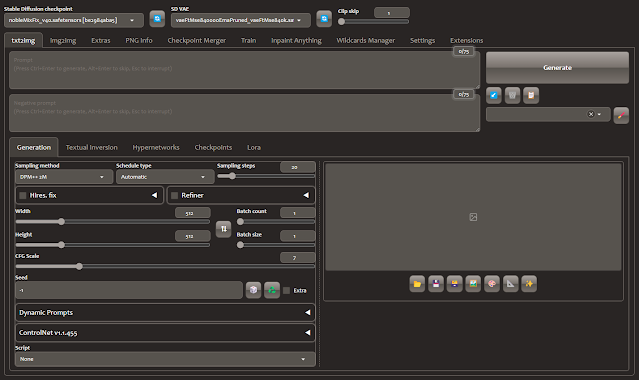The width and height of the screenshot is (639, 380).
Task: Click the sparkle hires upscale icon
Action: point(529,284)
